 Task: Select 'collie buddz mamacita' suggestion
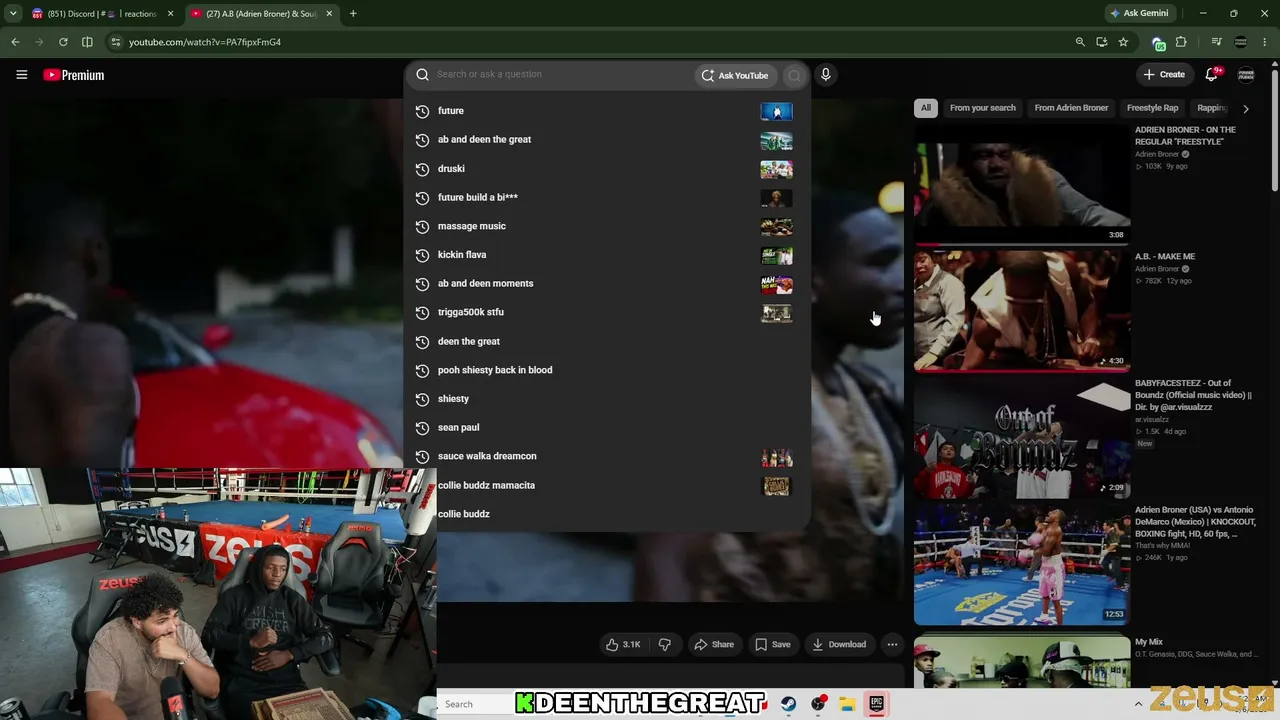(x=607, y=485)
